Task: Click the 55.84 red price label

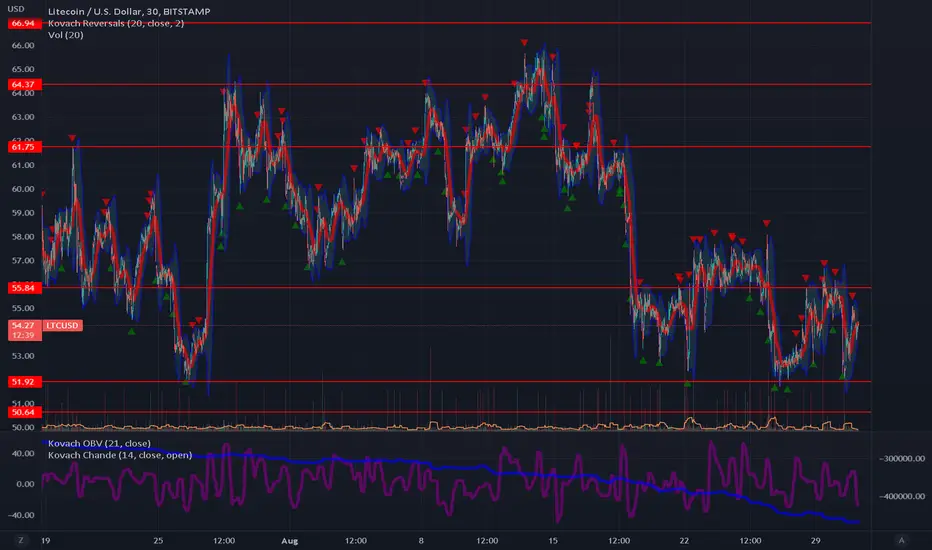Action: 24,288
